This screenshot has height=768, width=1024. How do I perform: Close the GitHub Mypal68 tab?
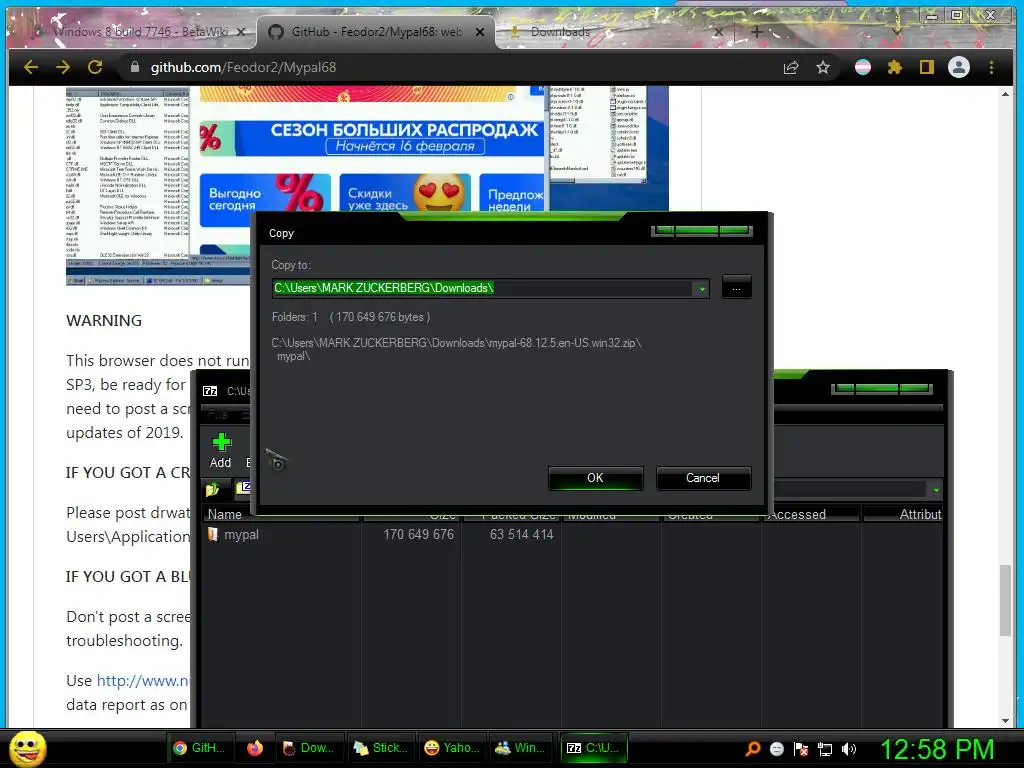(480, 31)
